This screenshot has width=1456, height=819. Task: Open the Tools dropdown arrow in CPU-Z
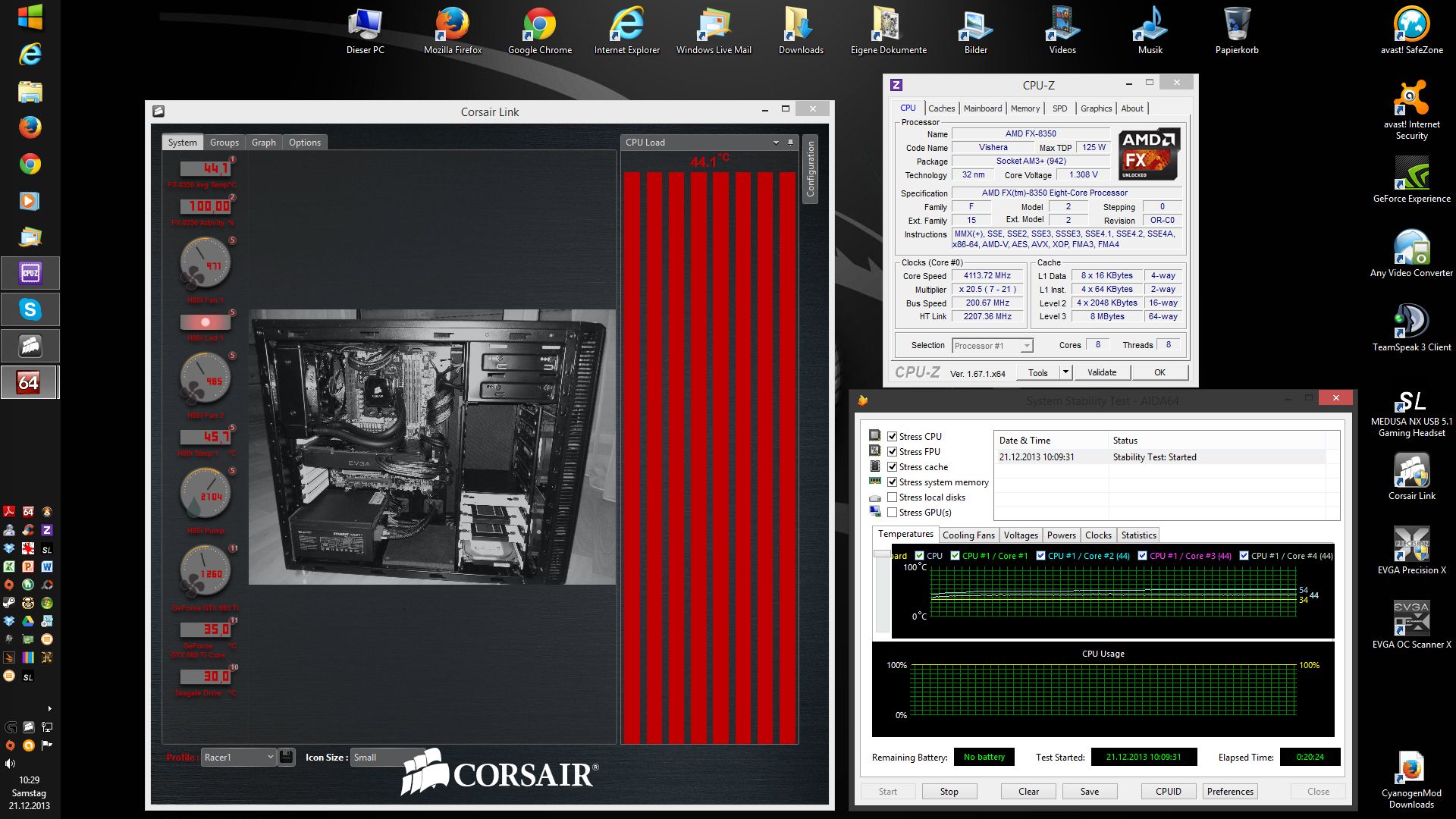tap(1065, 372)
